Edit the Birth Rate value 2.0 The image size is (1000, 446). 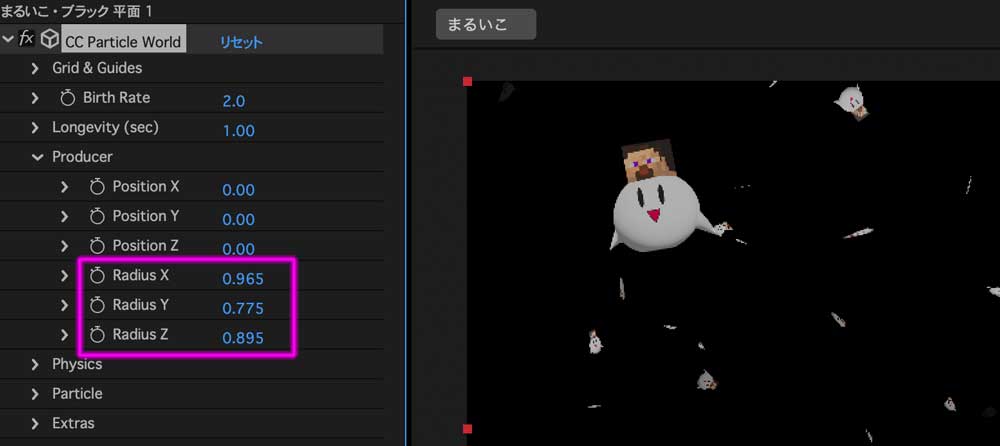[x=233, y=101]
